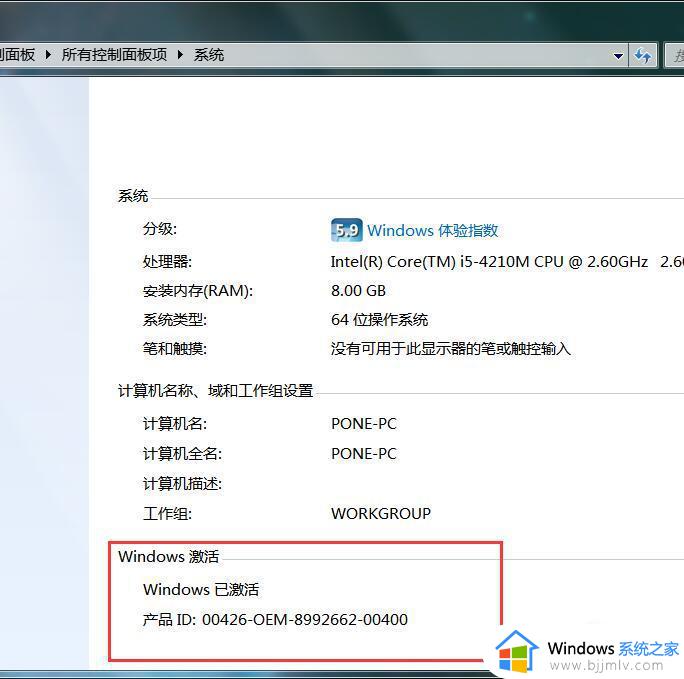The image size is (684, 679).
Task: Click the 计算机名称、域和工作组设置 section heading
Action: 215,390
